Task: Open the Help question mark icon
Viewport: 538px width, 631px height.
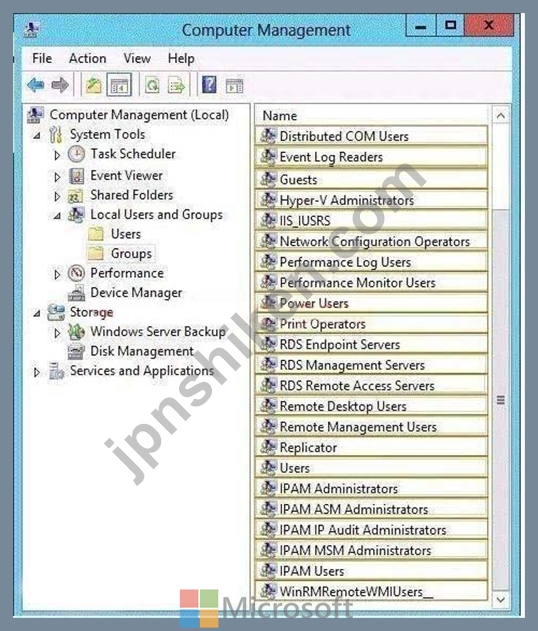Action: (x=209, y=85)
